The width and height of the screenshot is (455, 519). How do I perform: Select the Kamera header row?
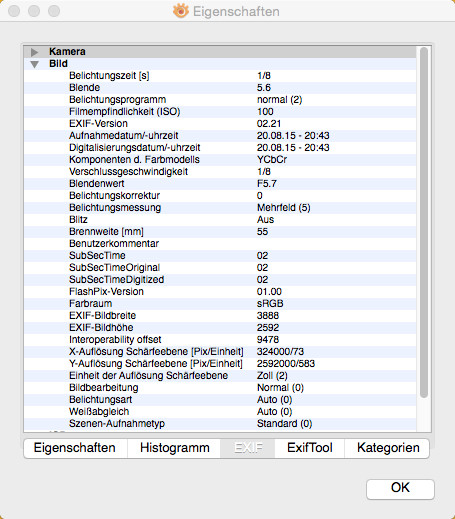220,52
